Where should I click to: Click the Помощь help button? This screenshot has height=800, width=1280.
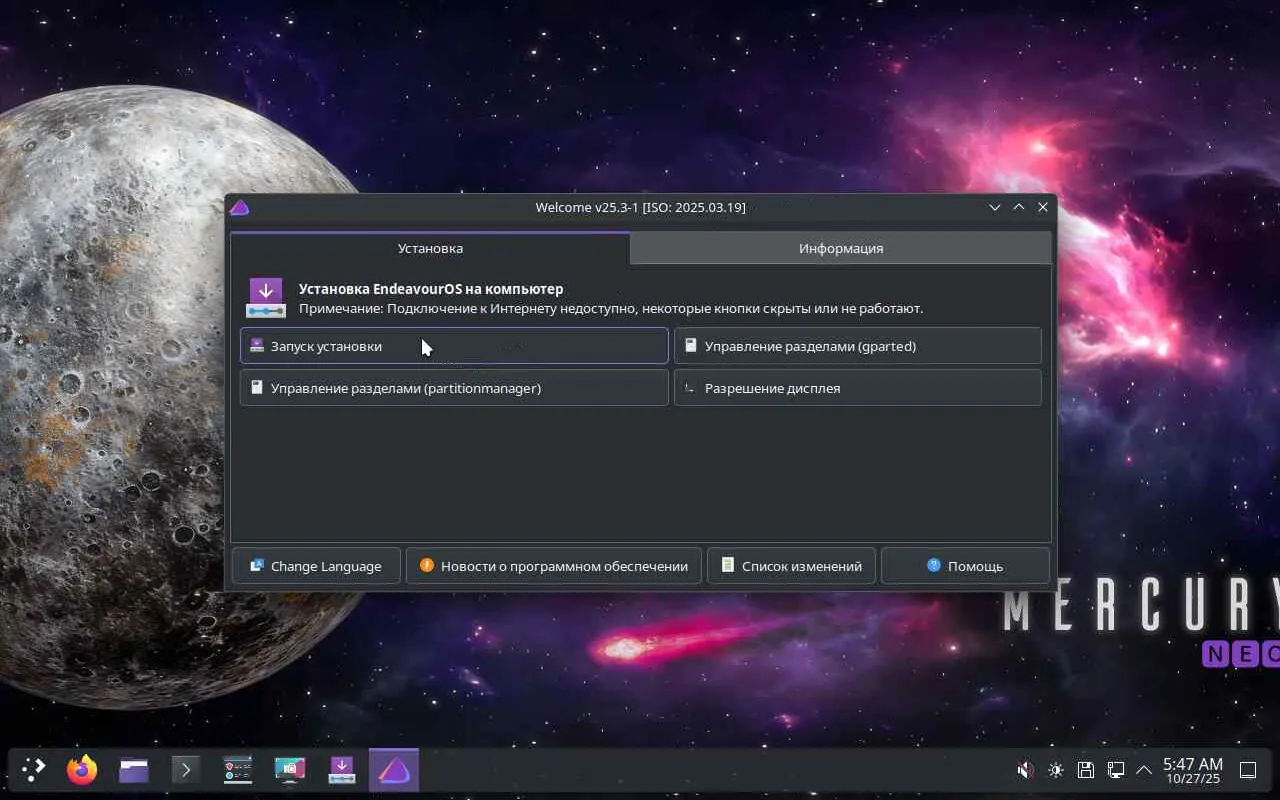coord(965,566)
